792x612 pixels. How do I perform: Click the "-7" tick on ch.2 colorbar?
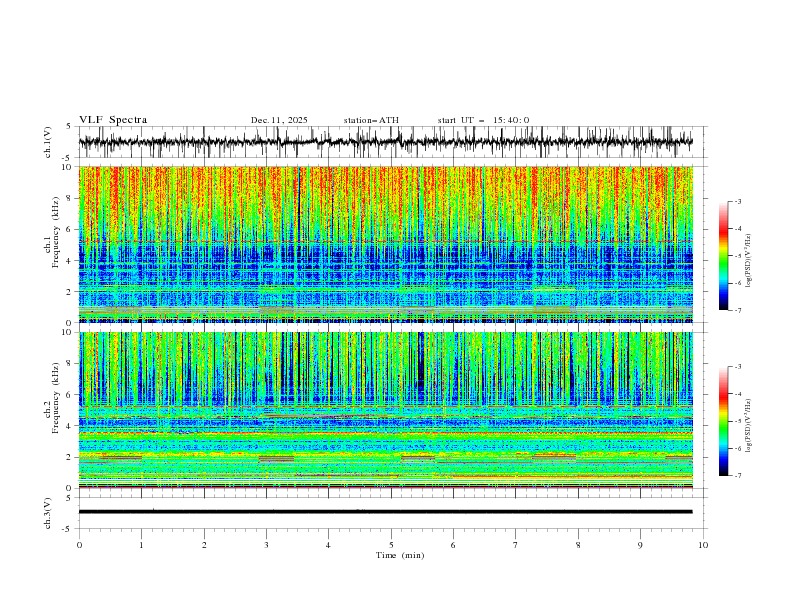point(738,476)
